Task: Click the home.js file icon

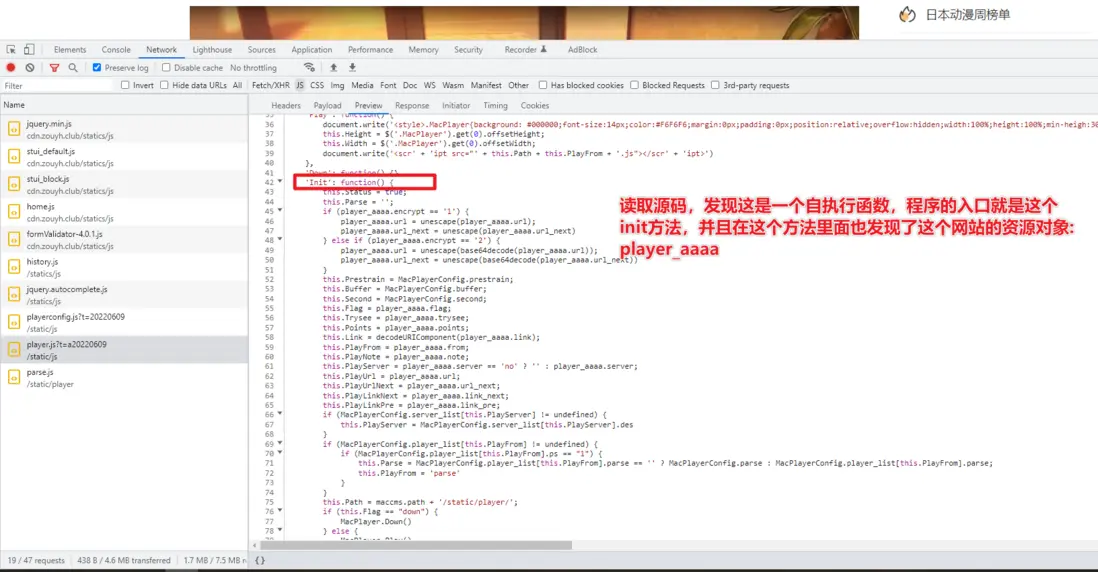Action: [x=14, y=211]
